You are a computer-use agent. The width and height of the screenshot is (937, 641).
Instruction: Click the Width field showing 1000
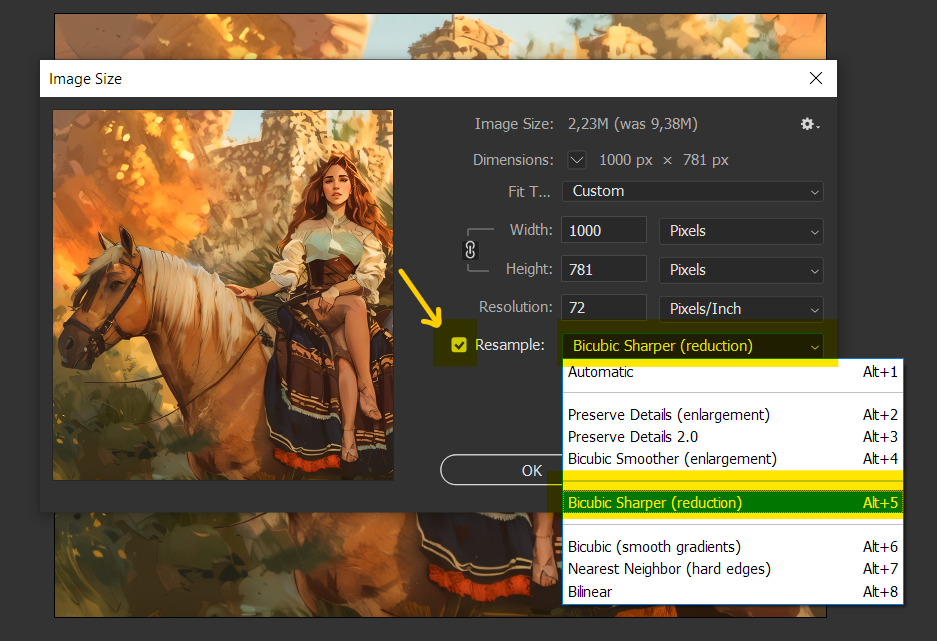(x=604, y=231)
